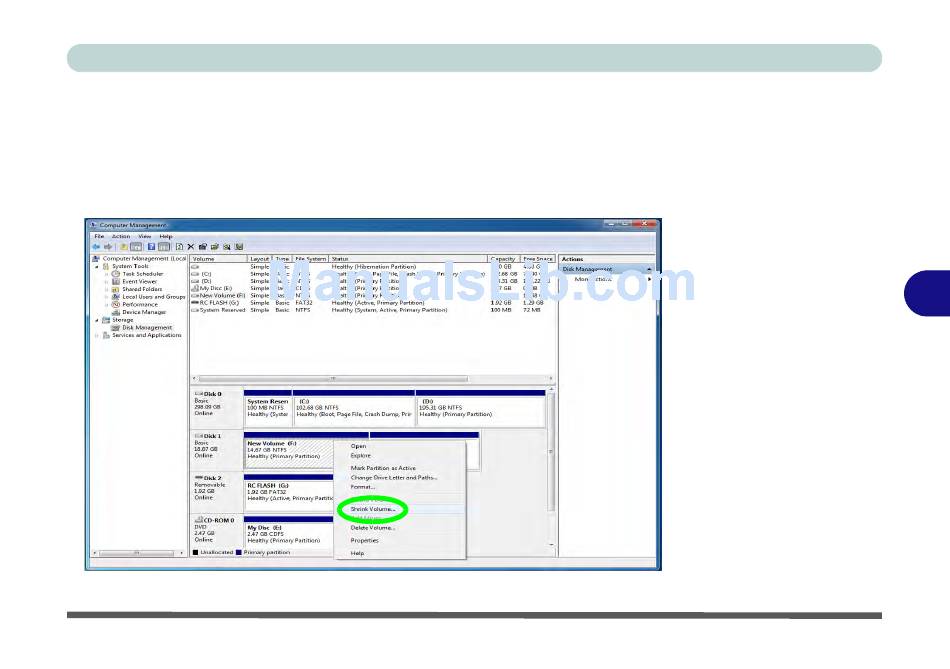
Task: Click the disk view vertical scrollbar
Action: 551,467
